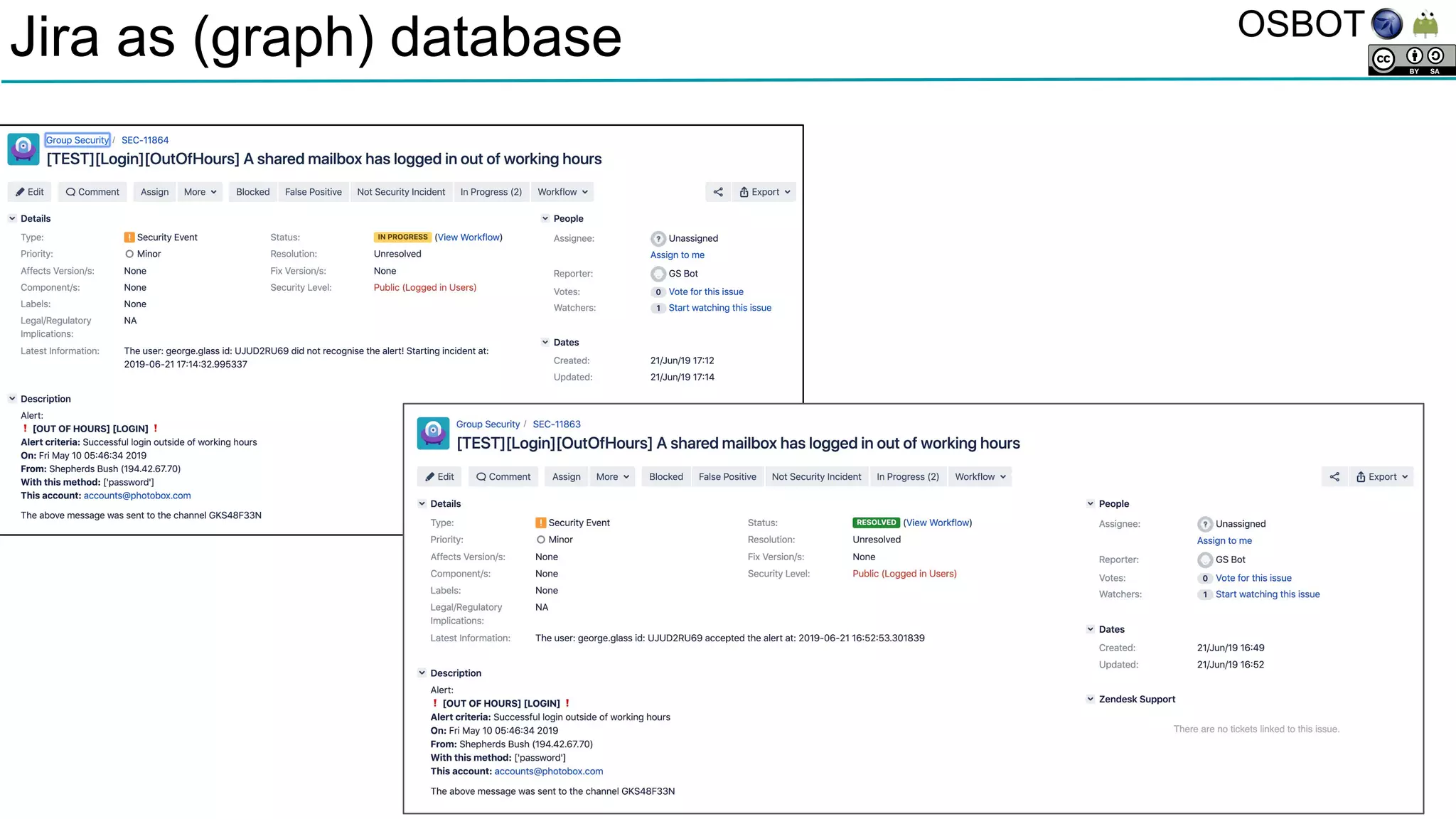The height and width of the screenshot is (819, 1456).
Task: Click In Progress (2) in SEC-11864
Action: 491,192
